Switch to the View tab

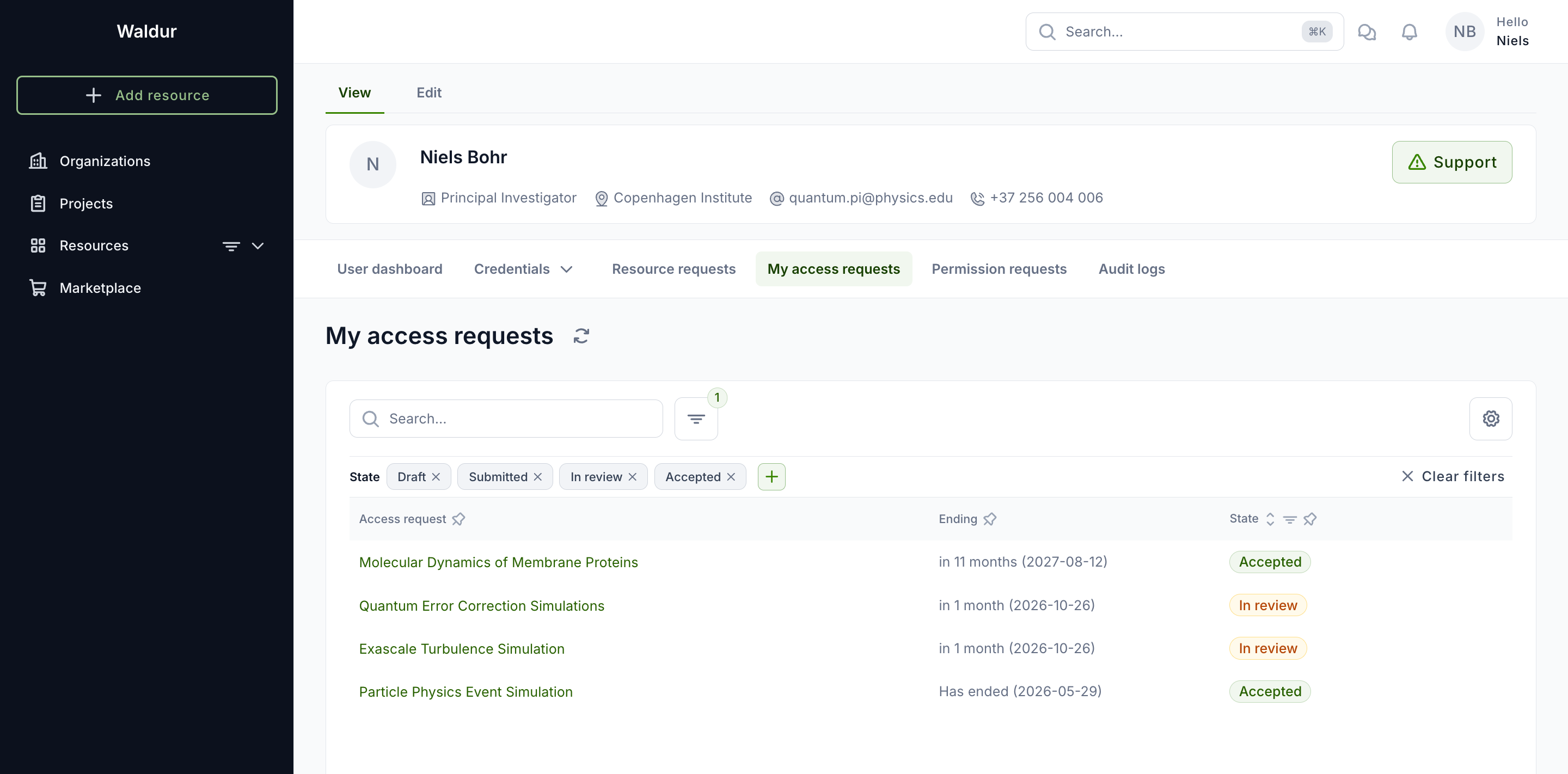point(355,93)
